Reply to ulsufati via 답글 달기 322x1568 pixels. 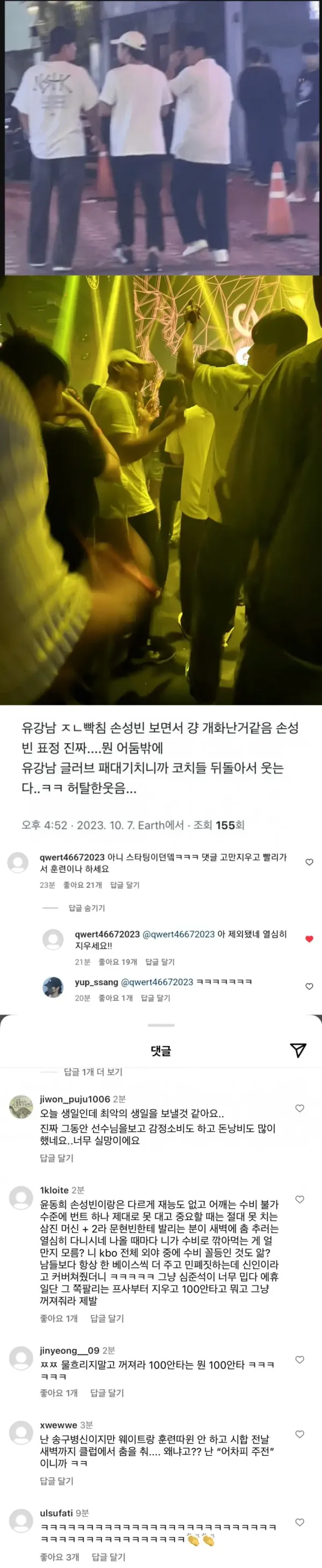pyautogui.click(x=108, y=1556)
